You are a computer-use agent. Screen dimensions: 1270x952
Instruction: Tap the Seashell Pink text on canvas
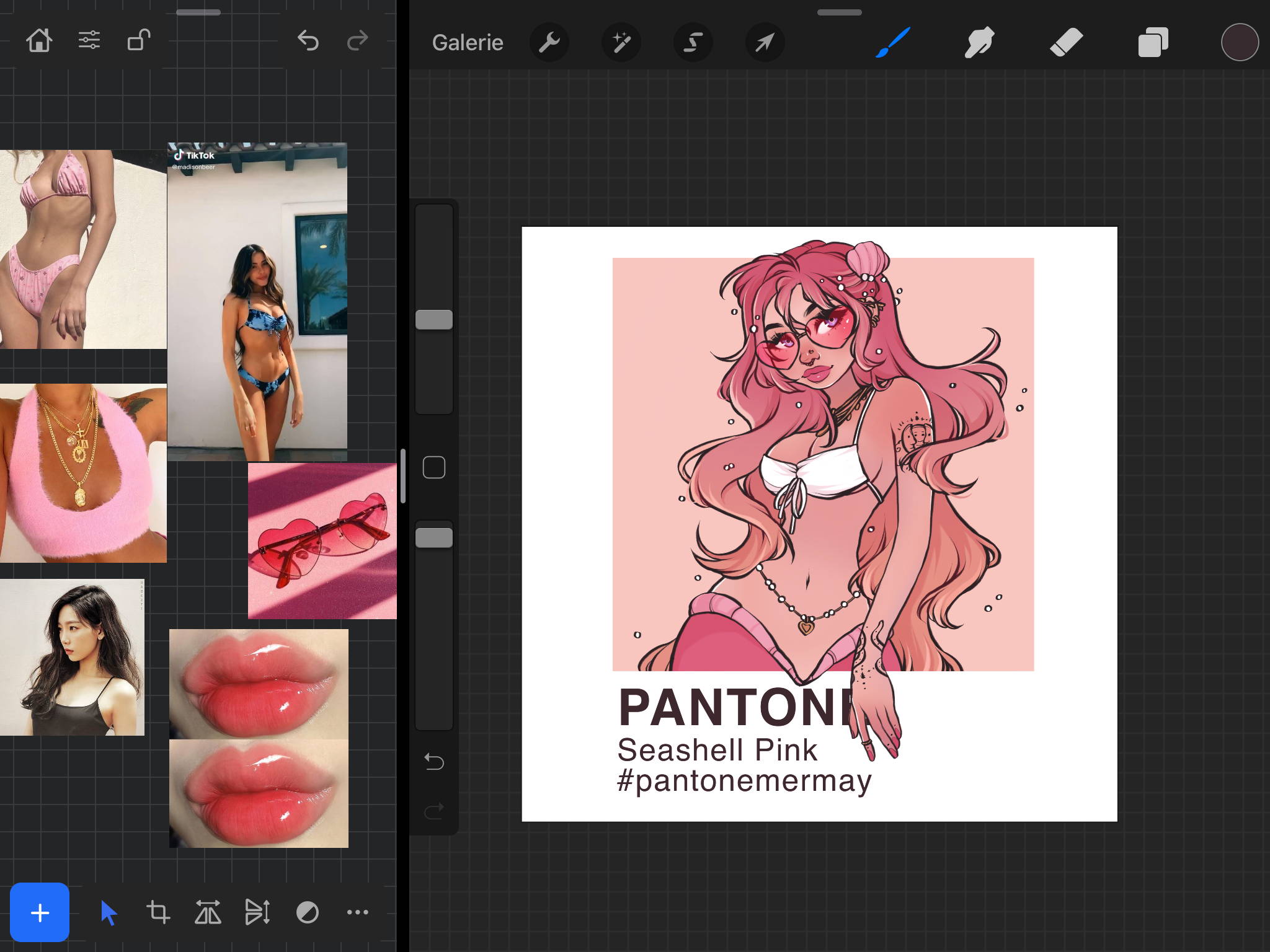[717, 750]
